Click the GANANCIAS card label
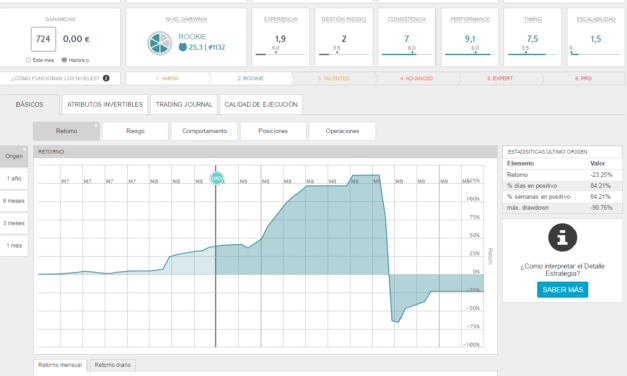627x376 pixels. pos(60,19)
